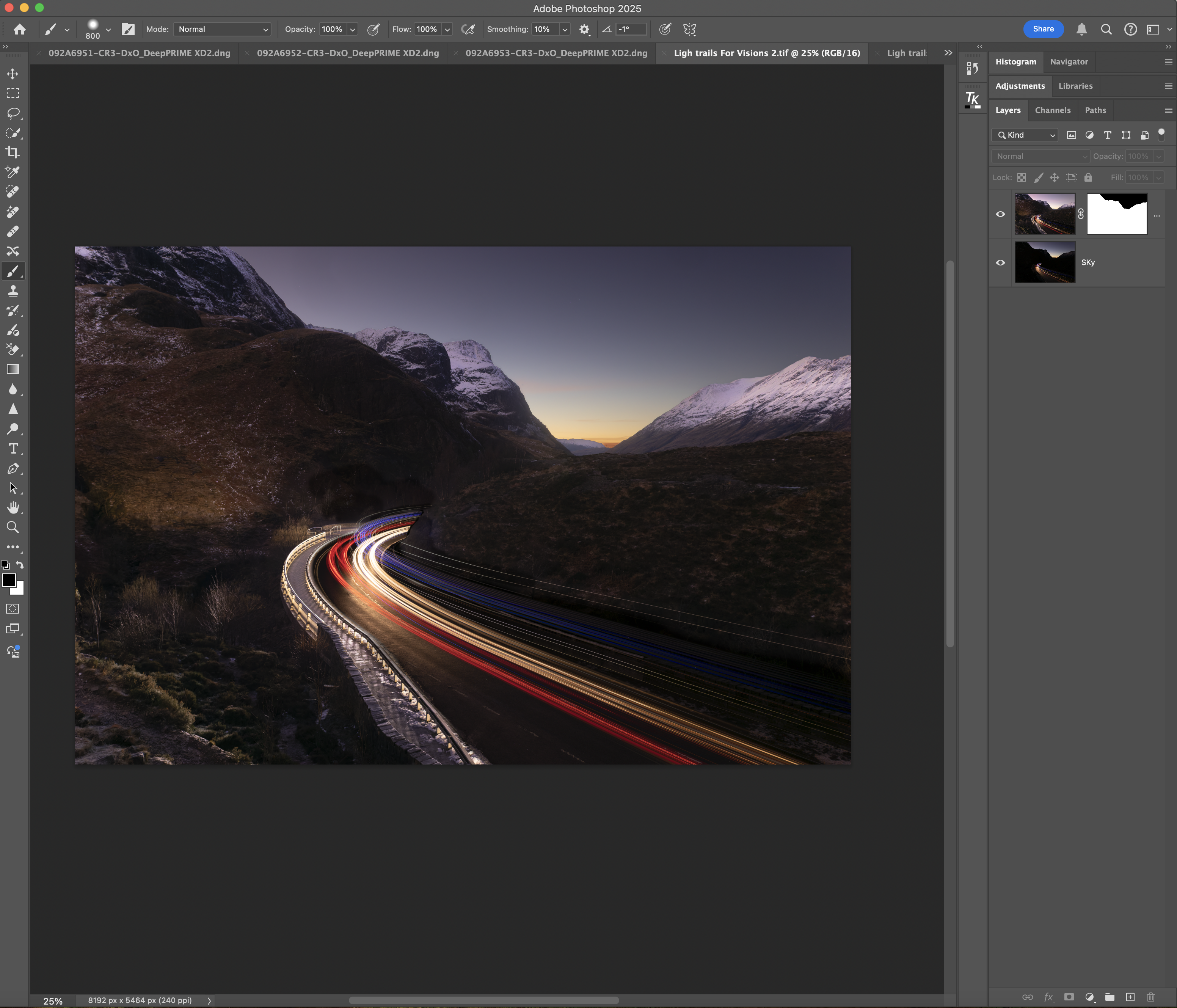Select the Clone Stamp tool
Screen dimensions: 1177x1008
[x=13, y=291]
